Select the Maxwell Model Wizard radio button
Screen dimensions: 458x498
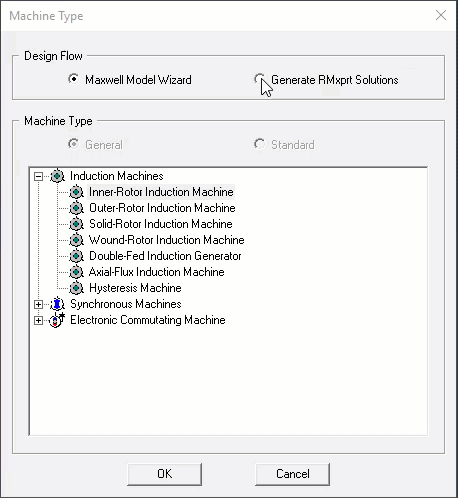point(73,79)
